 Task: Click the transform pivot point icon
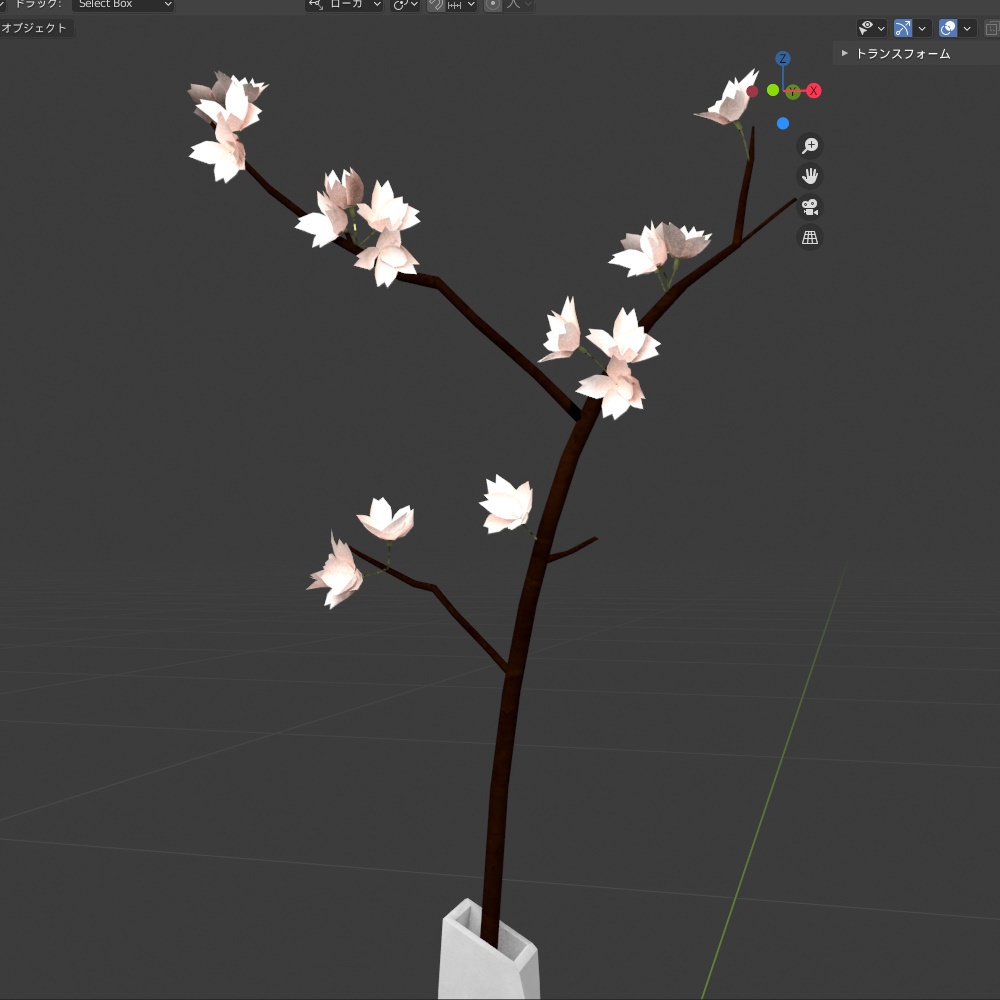[x=400, y=5]
